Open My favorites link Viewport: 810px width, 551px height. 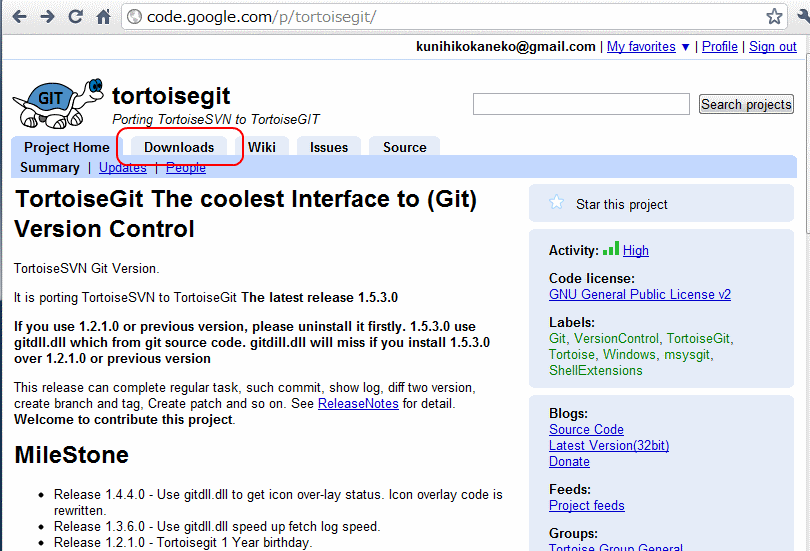tap(641, 47)
